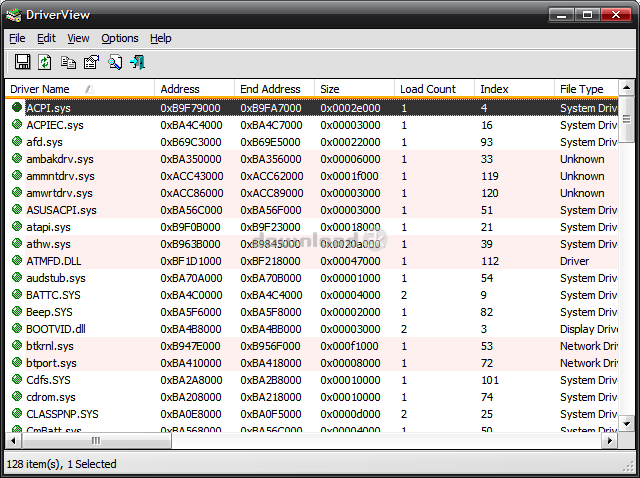The width and height of the screenshot is (640, 478).
Task: Click the driver icon next to btport.sys
Action: click(x=17, y=362)
